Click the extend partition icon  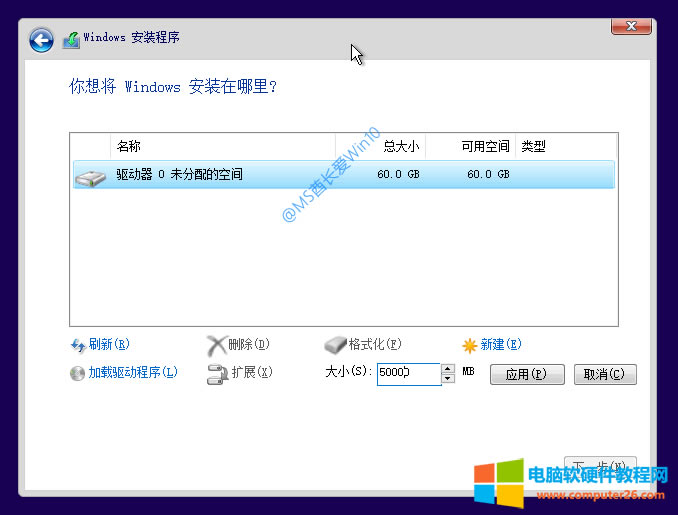(217, 374)
